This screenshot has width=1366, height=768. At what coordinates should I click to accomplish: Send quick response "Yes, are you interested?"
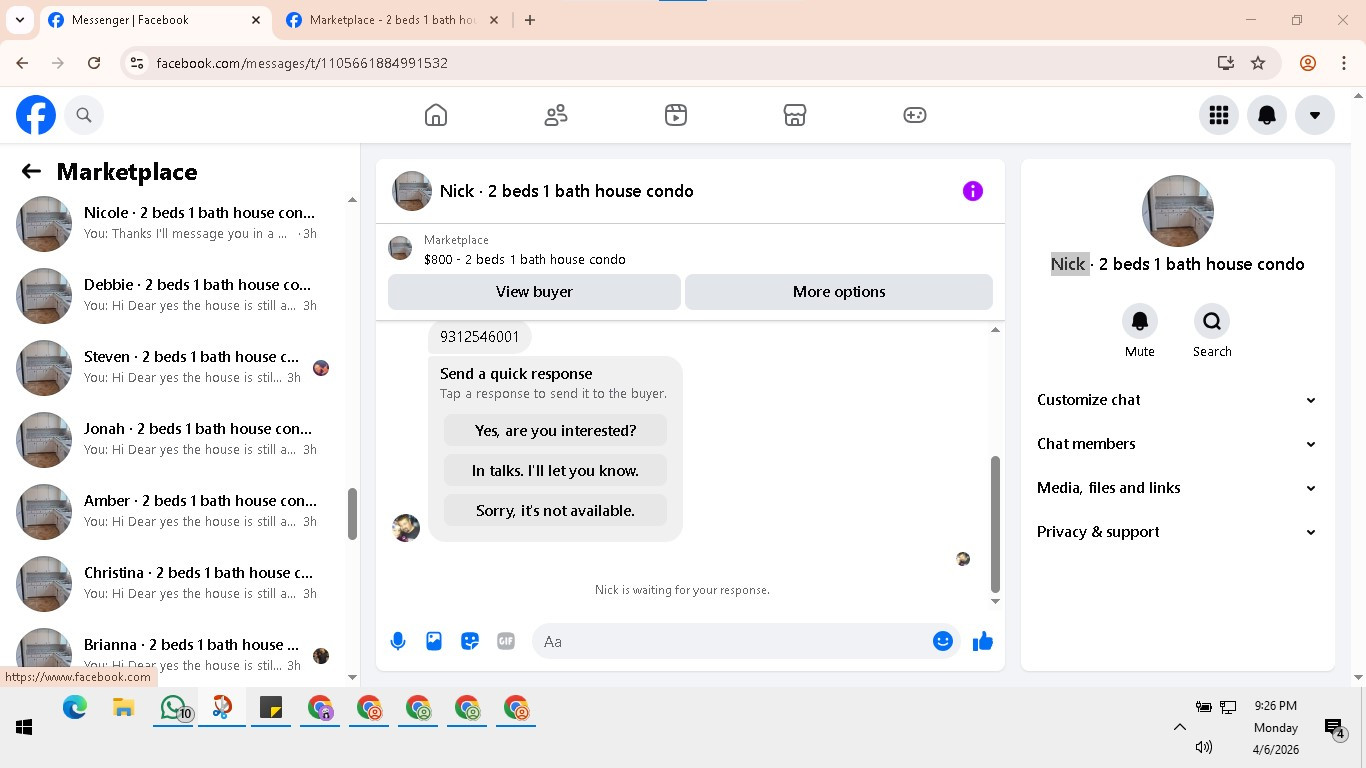555,431
